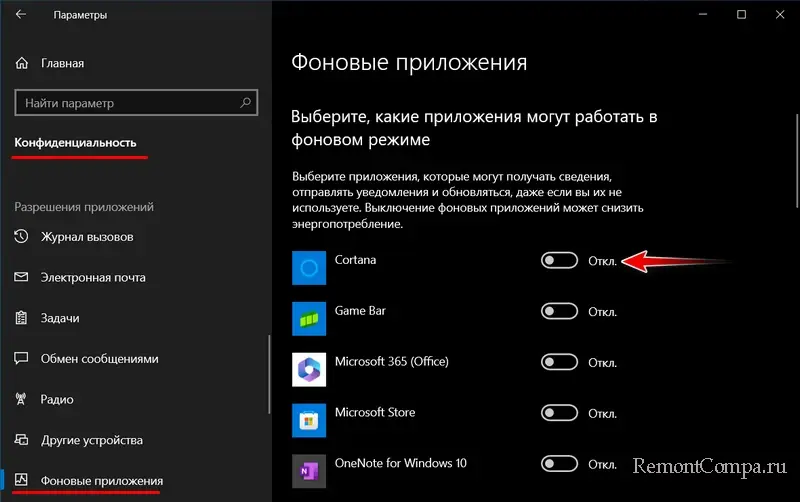Close the Параметры window
The width and height of the screenshot is (800, 502).
tap(780, 14)
